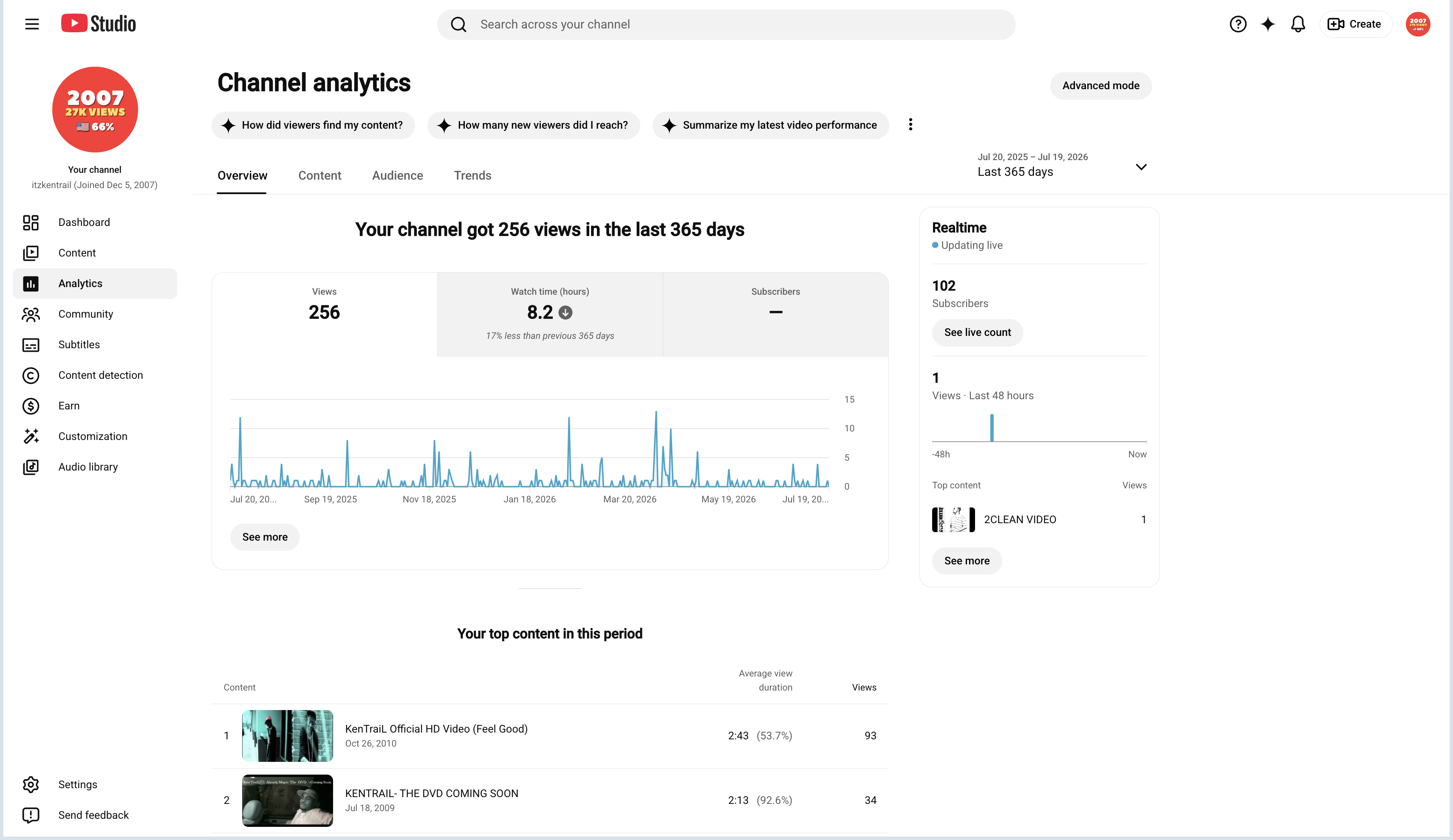Select the Views metric card

coord(324,314)
